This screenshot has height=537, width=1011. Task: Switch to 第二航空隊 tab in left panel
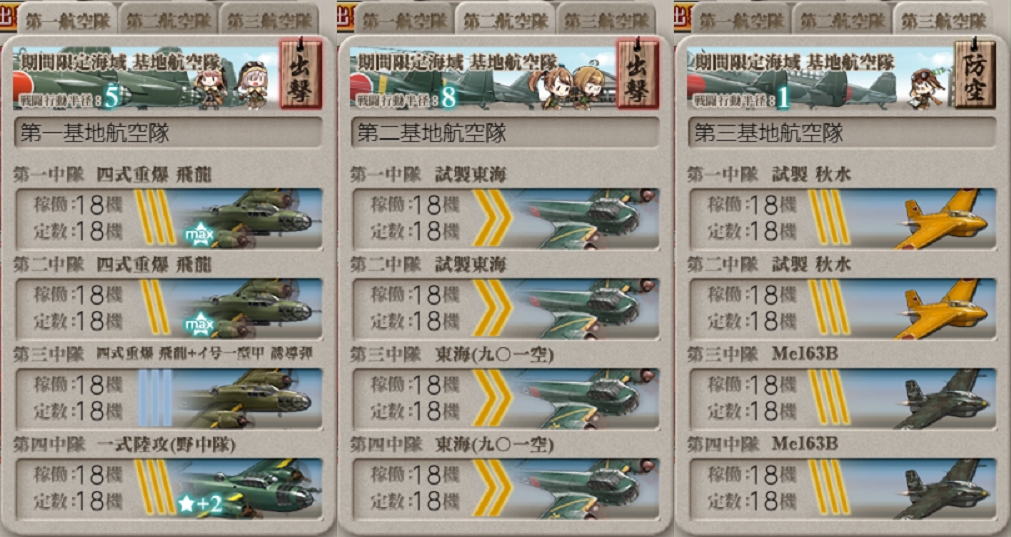tap(168, 19)
